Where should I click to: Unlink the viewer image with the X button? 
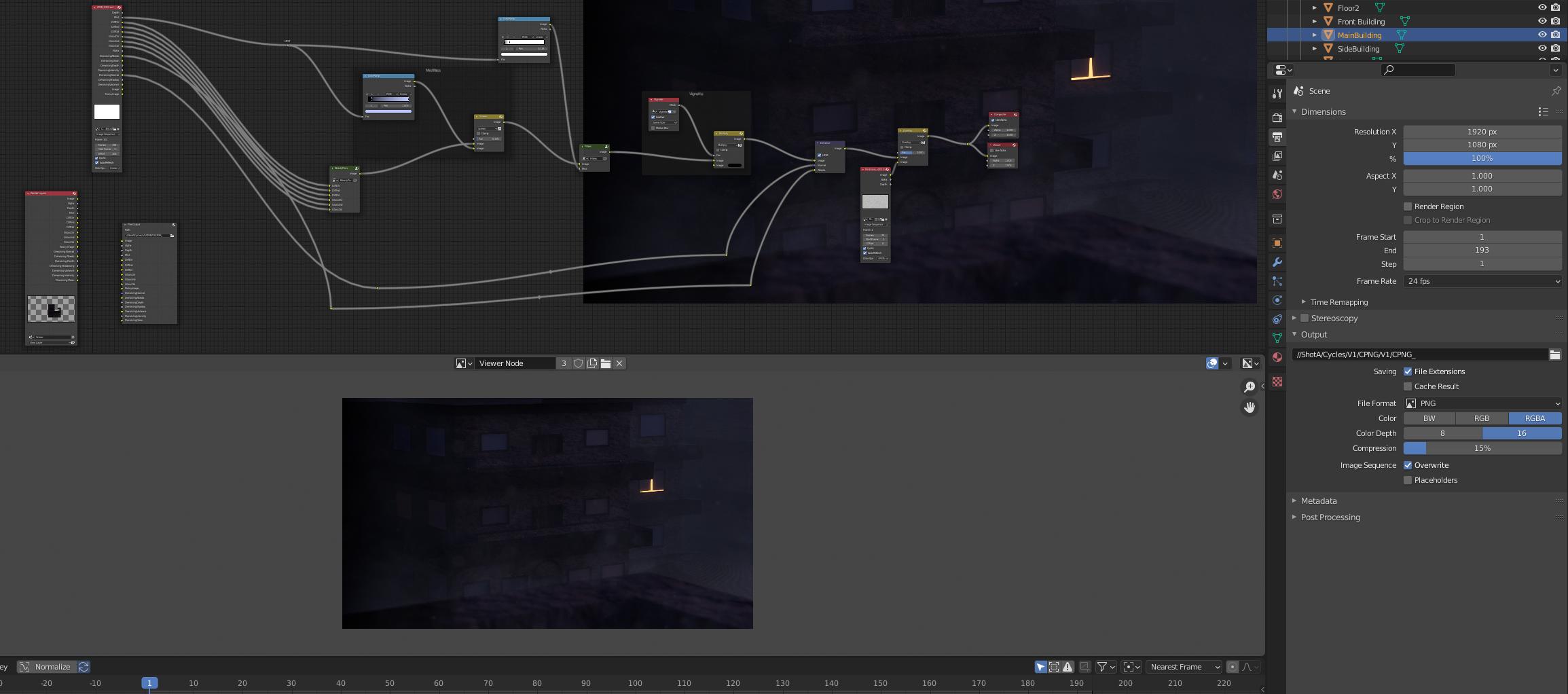pyautogui.click(x=619, y=363)
